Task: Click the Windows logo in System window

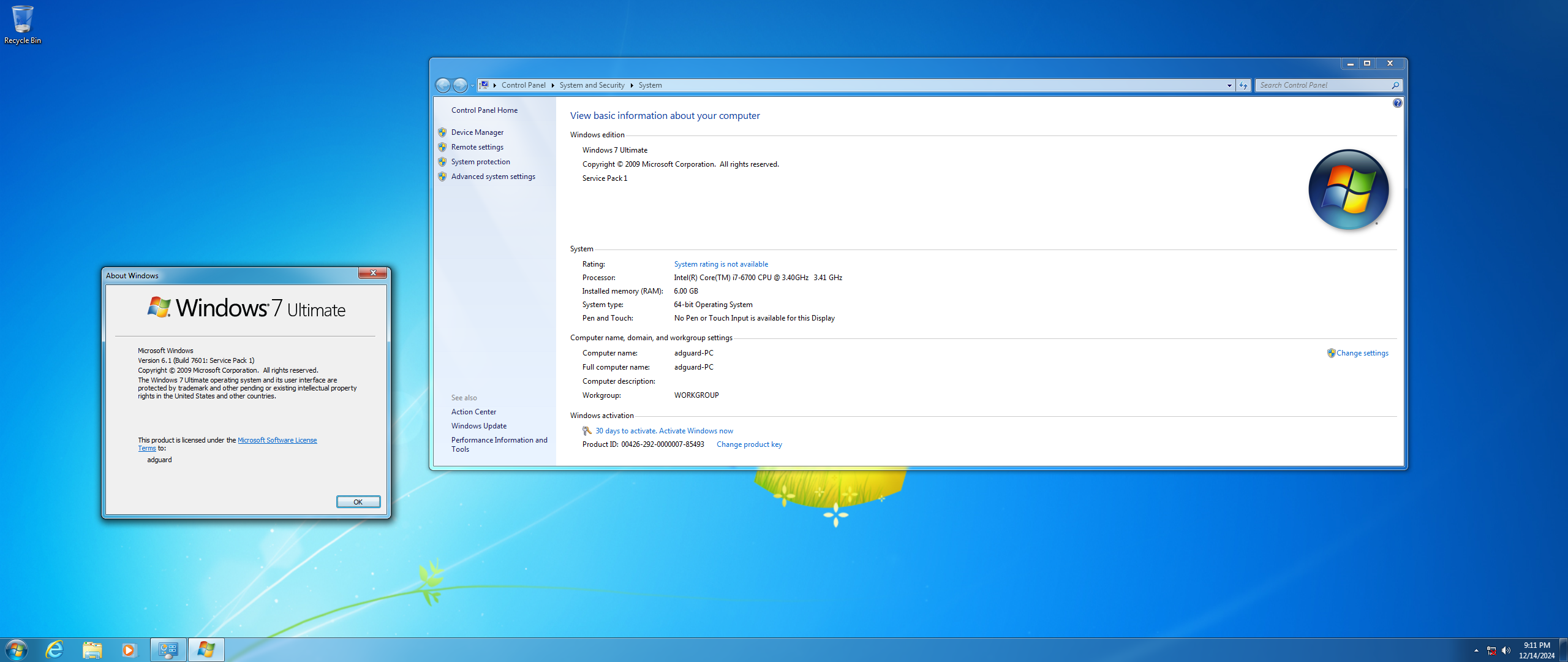Action: [1348, 189]
